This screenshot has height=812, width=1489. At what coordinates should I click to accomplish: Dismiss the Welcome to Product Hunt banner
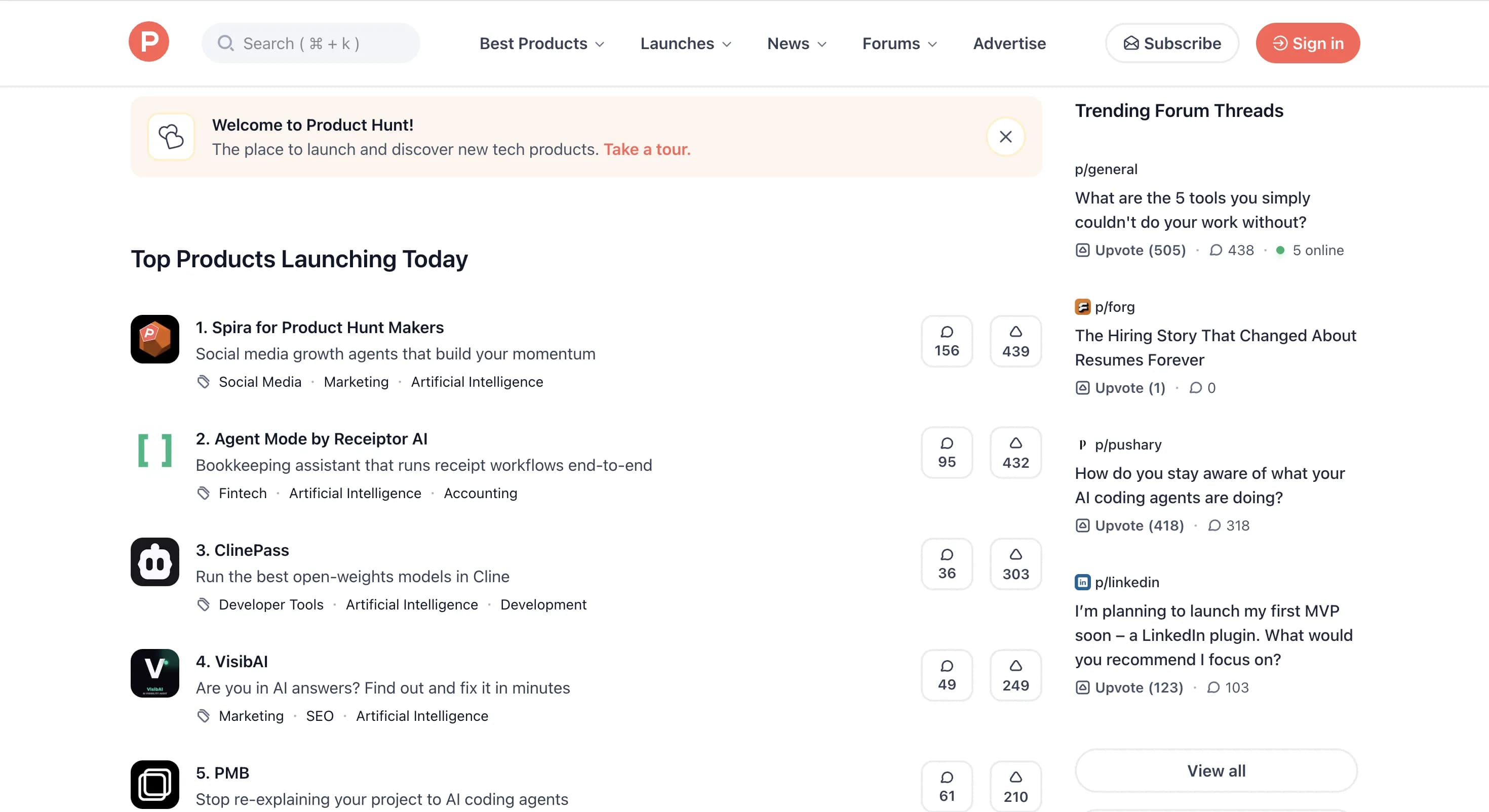pos(1005,137)
